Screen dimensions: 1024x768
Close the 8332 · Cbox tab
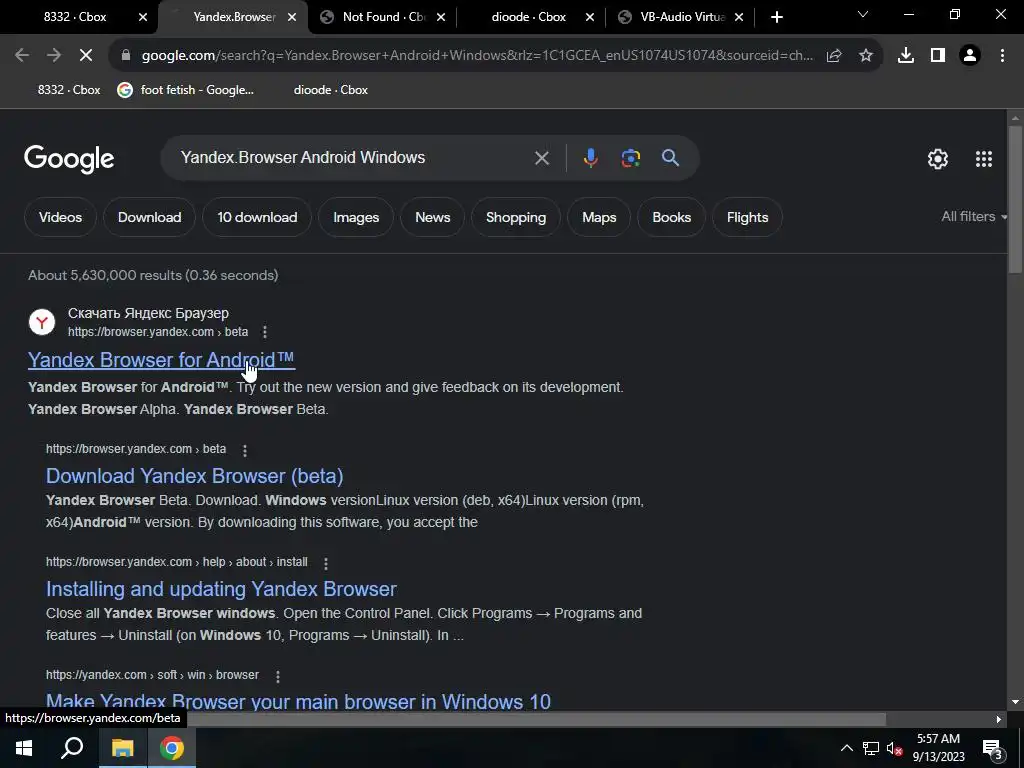click(x=143, y=17)
